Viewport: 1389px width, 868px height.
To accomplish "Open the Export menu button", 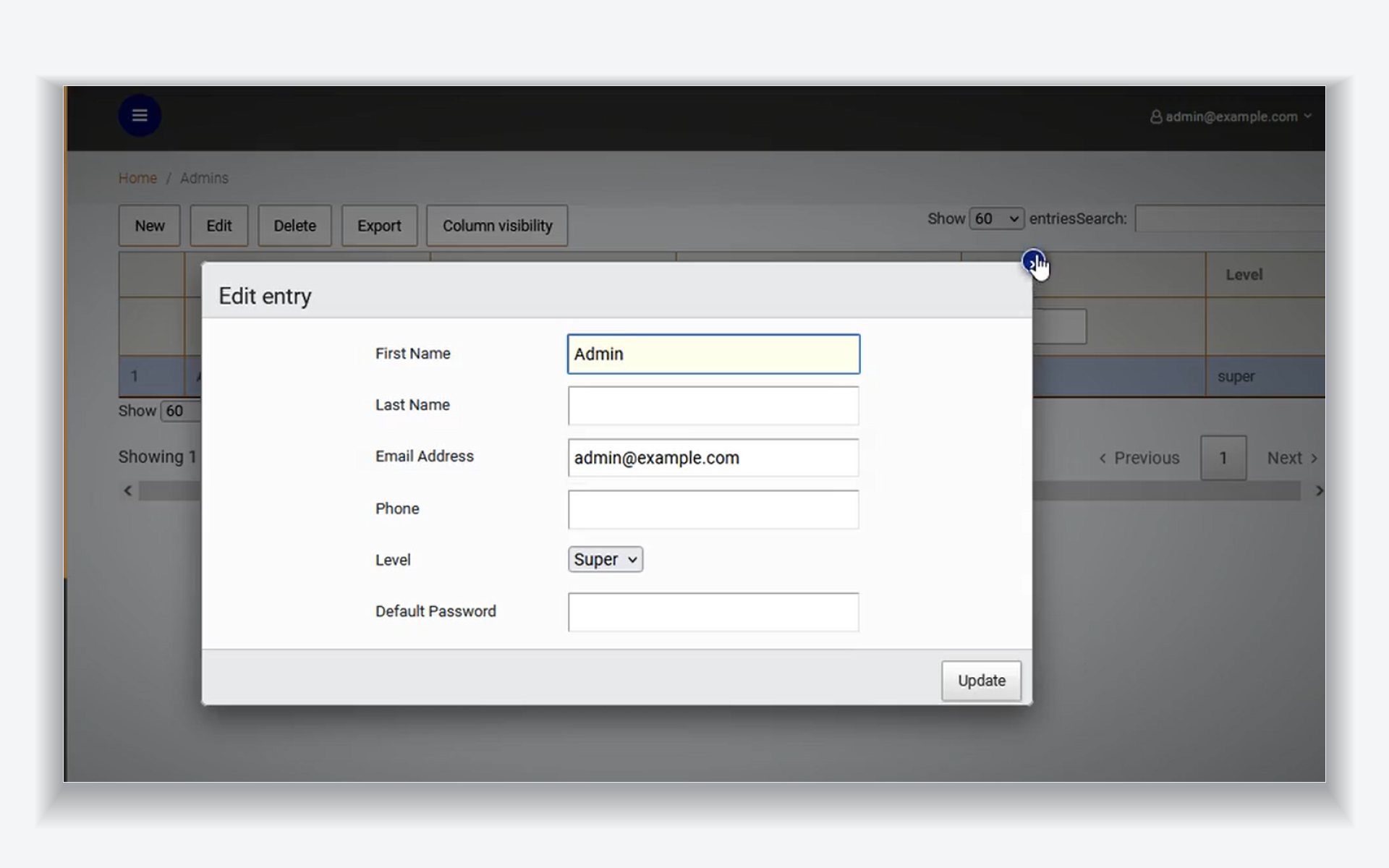I will [379, 226].
